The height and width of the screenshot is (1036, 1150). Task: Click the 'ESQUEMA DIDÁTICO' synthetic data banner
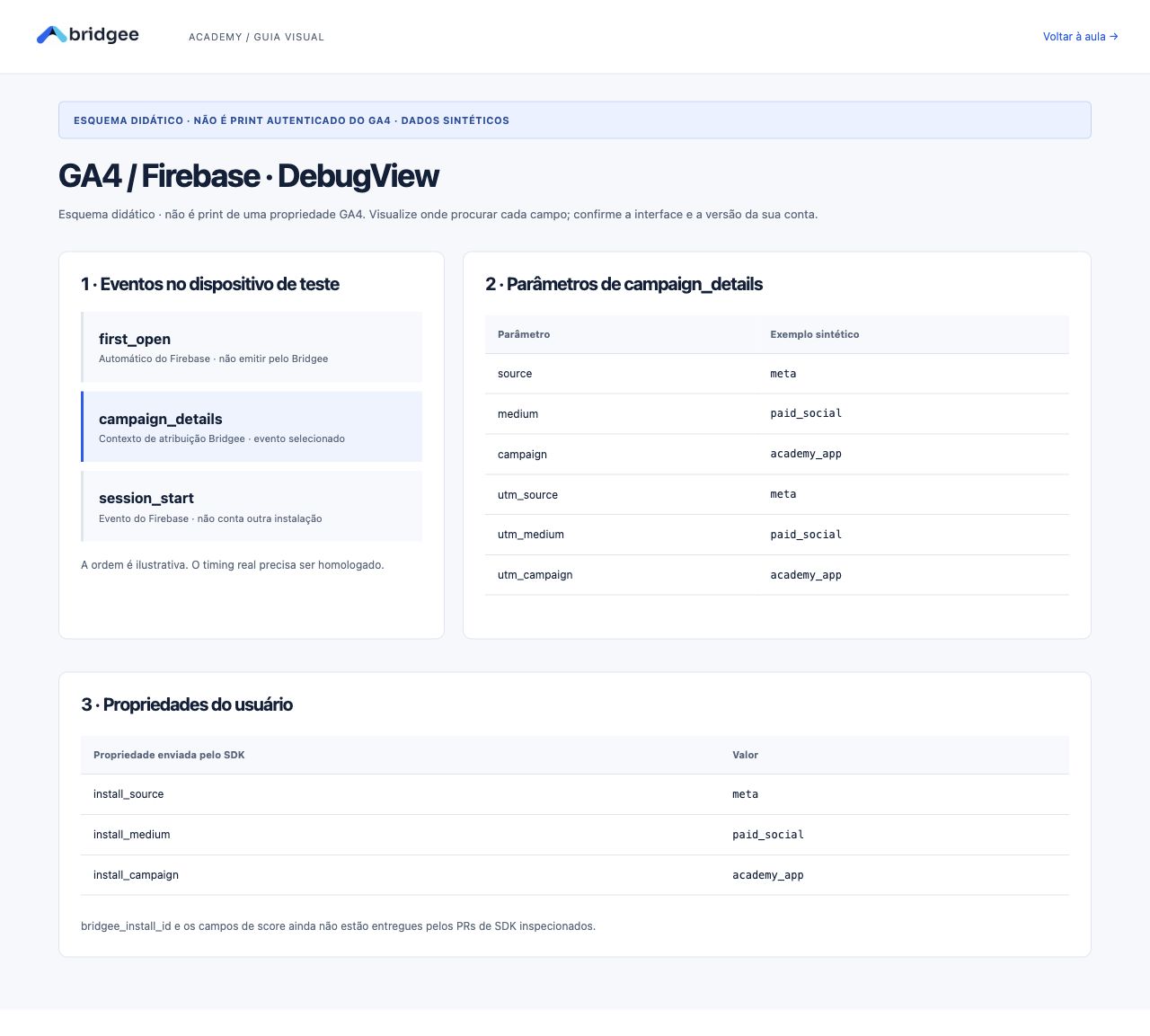click(x=575, y=120)
